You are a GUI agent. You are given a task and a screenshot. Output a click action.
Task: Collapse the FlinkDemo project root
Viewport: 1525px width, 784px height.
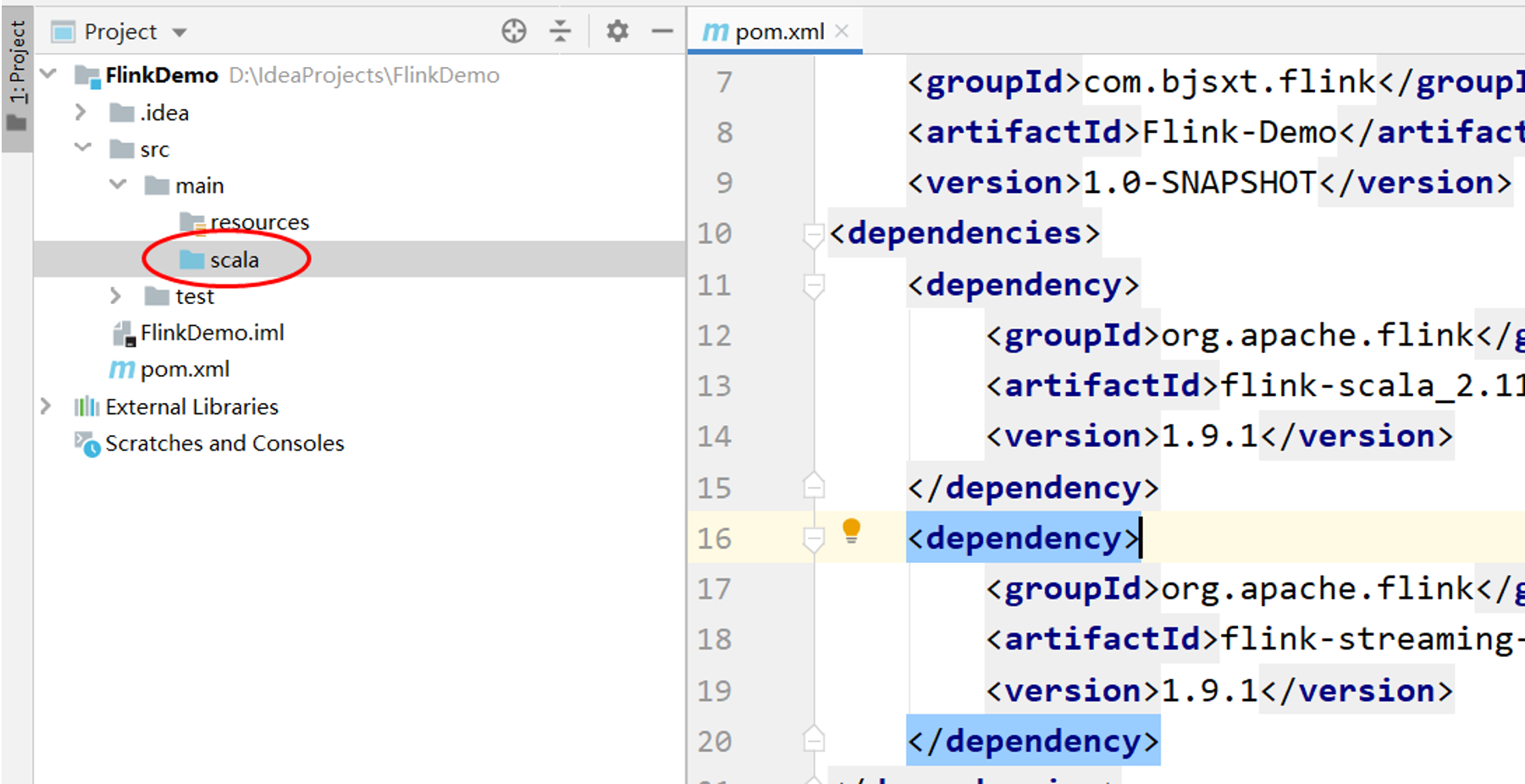tap(49, 75)
